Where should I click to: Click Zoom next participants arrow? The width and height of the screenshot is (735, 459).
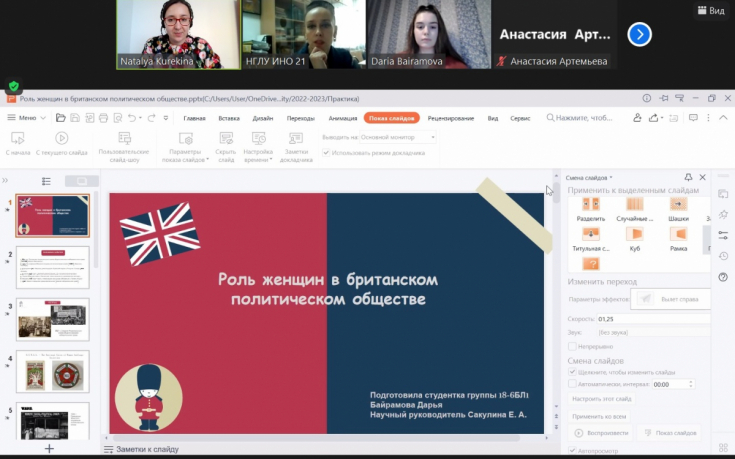(639, 34)
